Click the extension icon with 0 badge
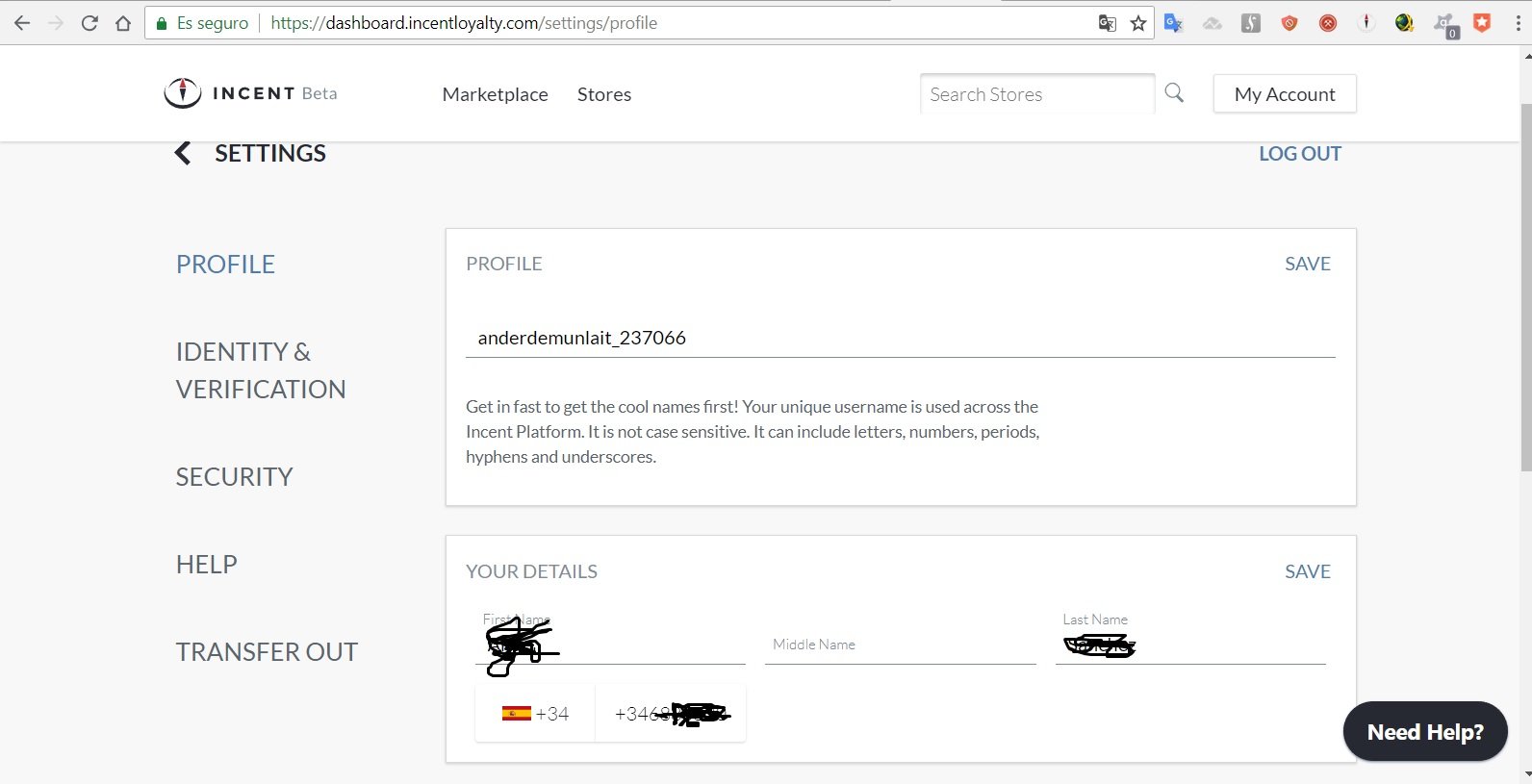The width and height of the screenshot is (1532, 784). tap(1444, 25)
